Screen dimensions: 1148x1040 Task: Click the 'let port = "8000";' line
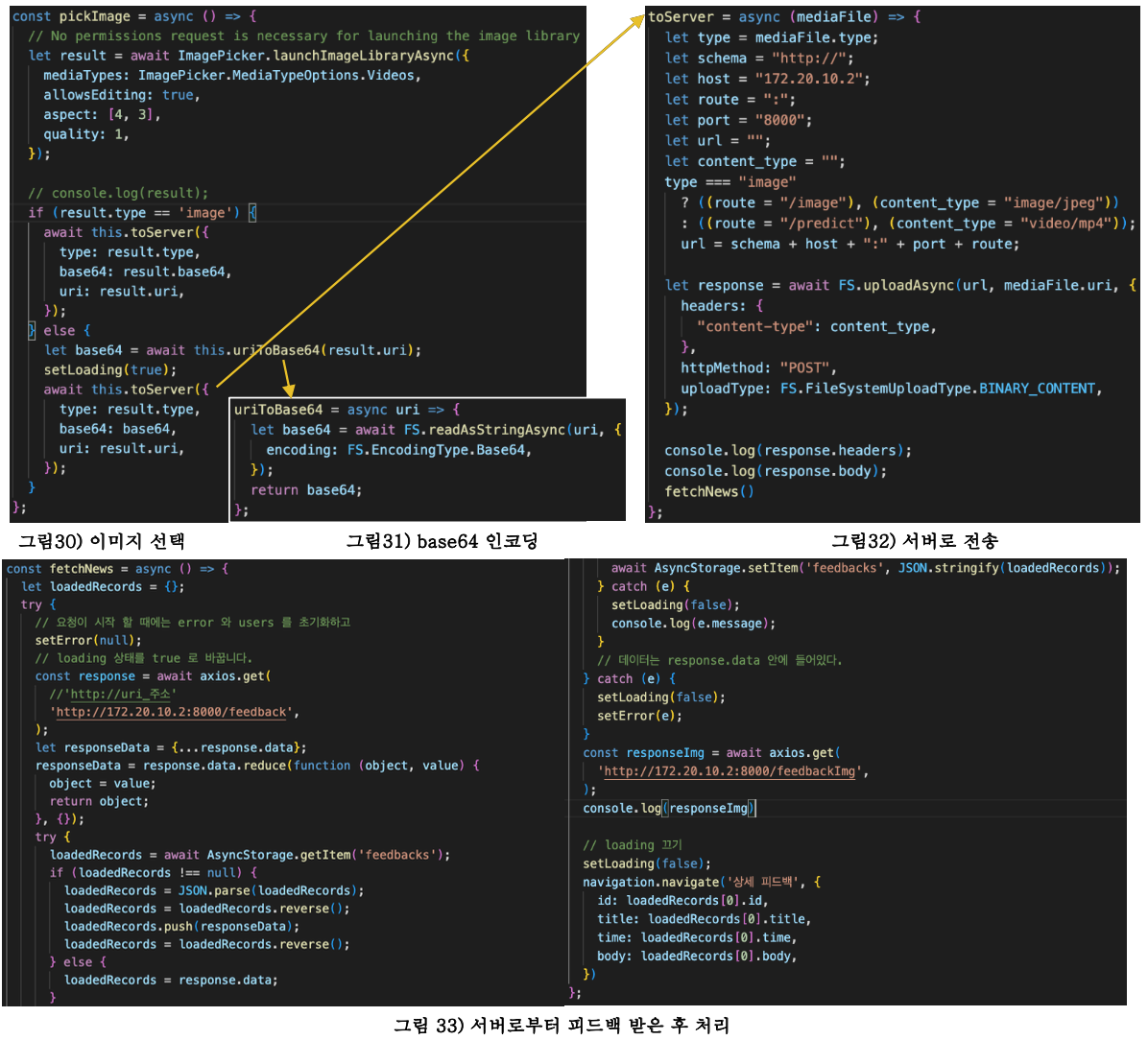[x=739, y=120]
